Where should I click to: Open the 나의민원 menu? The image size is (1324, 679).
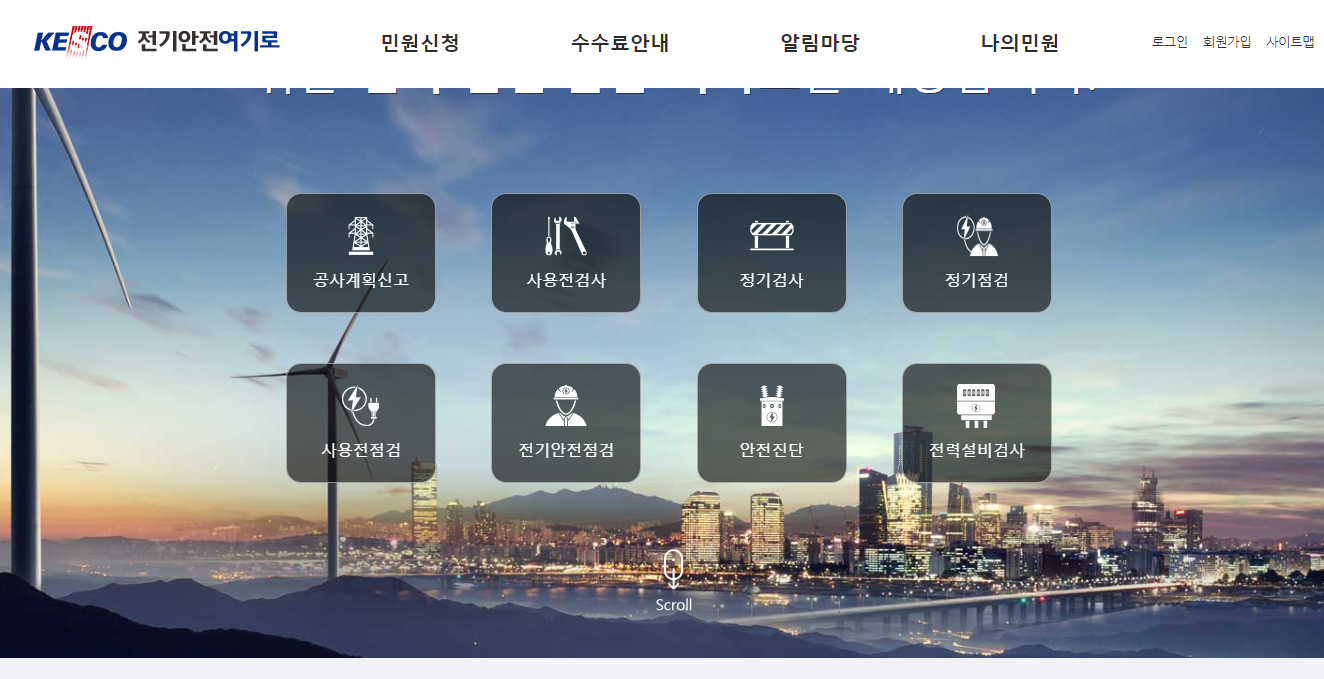coord(1018,43)
